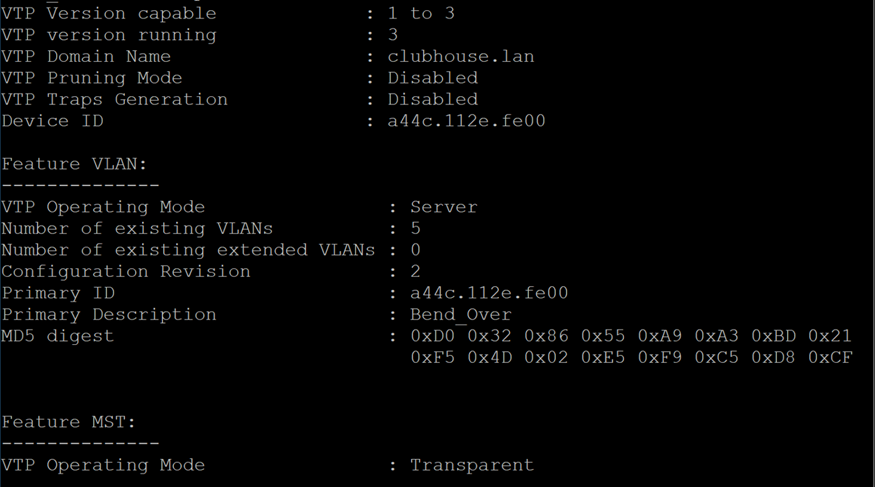The image size is (875, 487).
Task: Click the Transparent operating mode value
Action: (472, 465)
